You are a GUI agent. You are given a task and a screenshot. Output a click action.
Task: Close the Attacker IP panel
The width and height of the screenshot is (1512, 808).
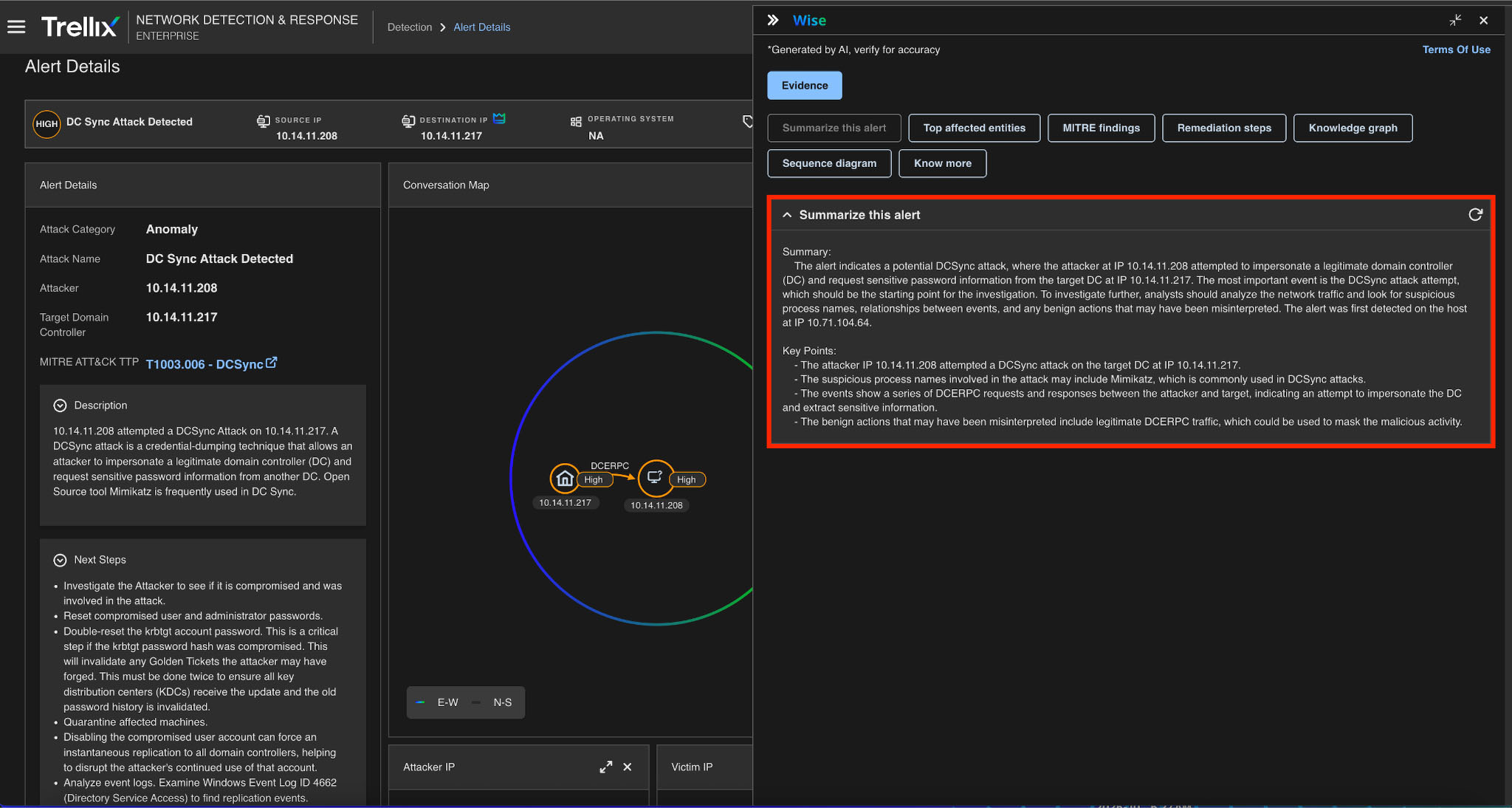[628, 767]
